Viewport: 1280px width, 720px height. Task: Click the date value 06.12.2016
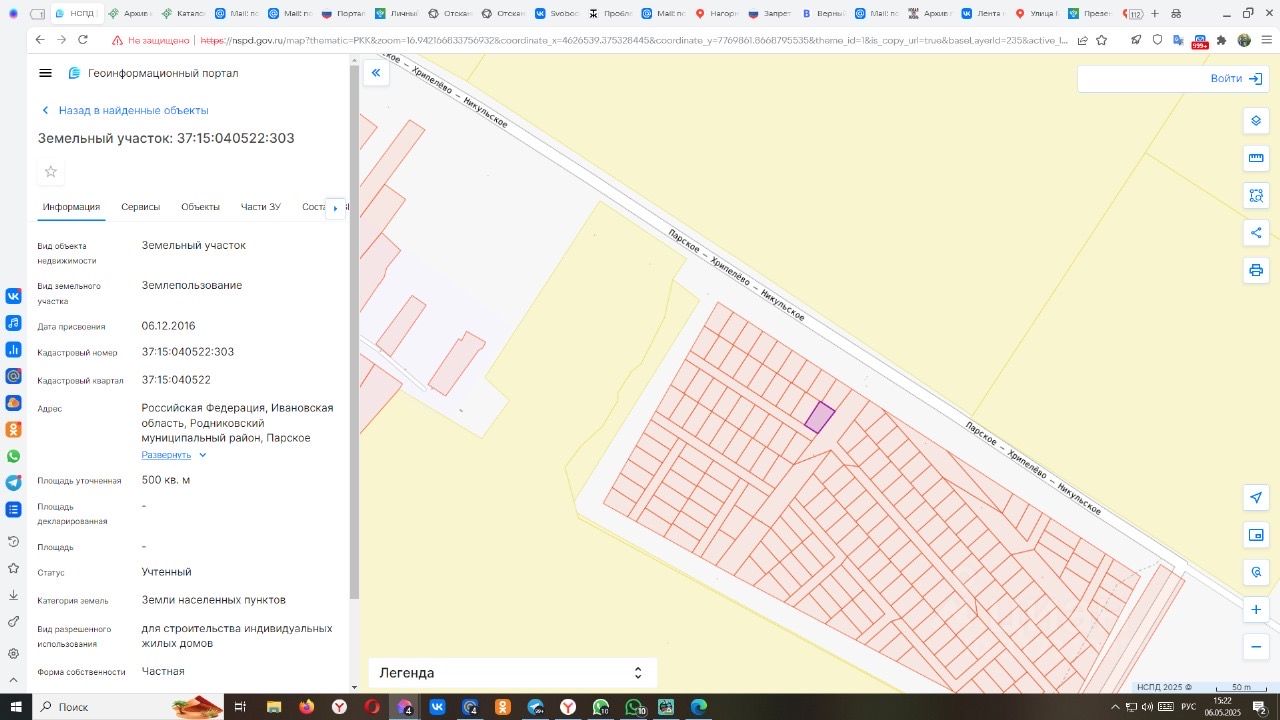(x=168, y=326)
